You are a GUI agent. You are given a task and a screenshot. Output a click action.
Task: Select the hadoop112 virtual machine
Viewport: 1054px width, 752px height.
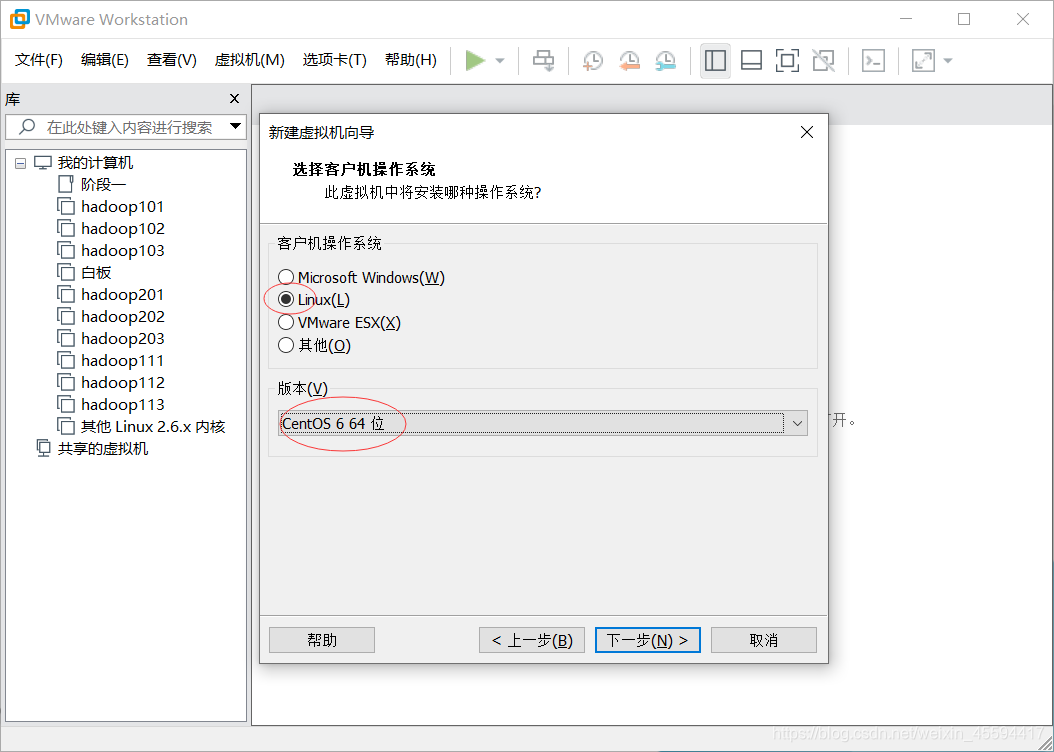click(122, 382)
